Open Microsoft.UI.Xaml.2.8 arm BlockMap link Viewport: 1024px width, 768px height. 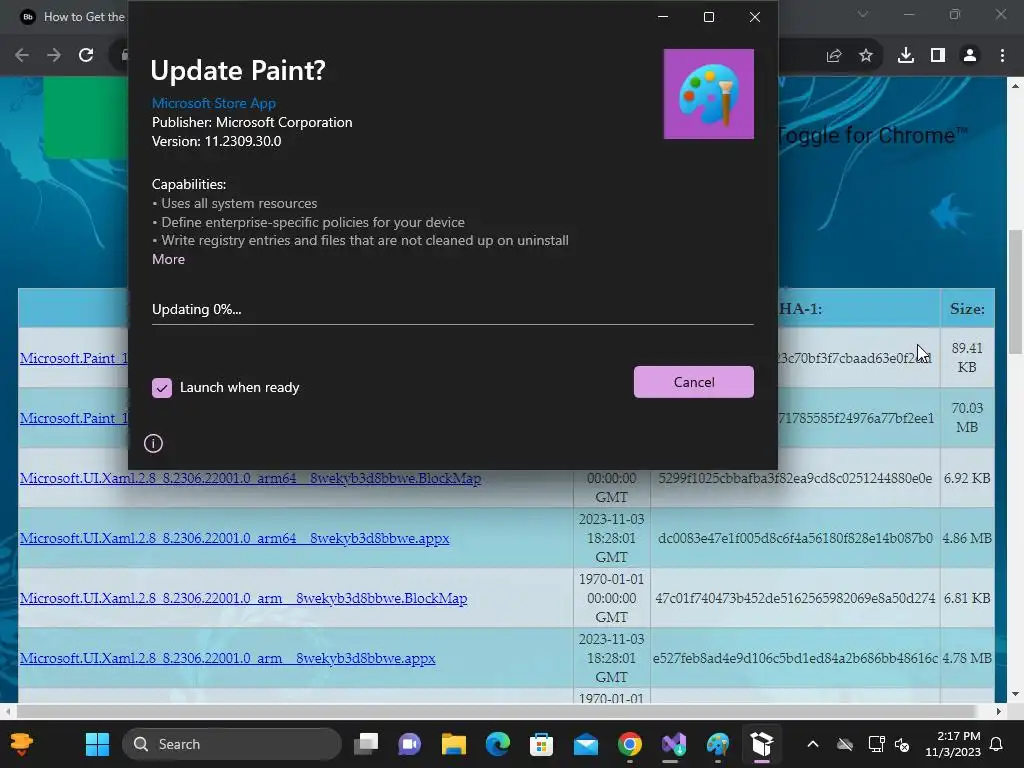244,598
